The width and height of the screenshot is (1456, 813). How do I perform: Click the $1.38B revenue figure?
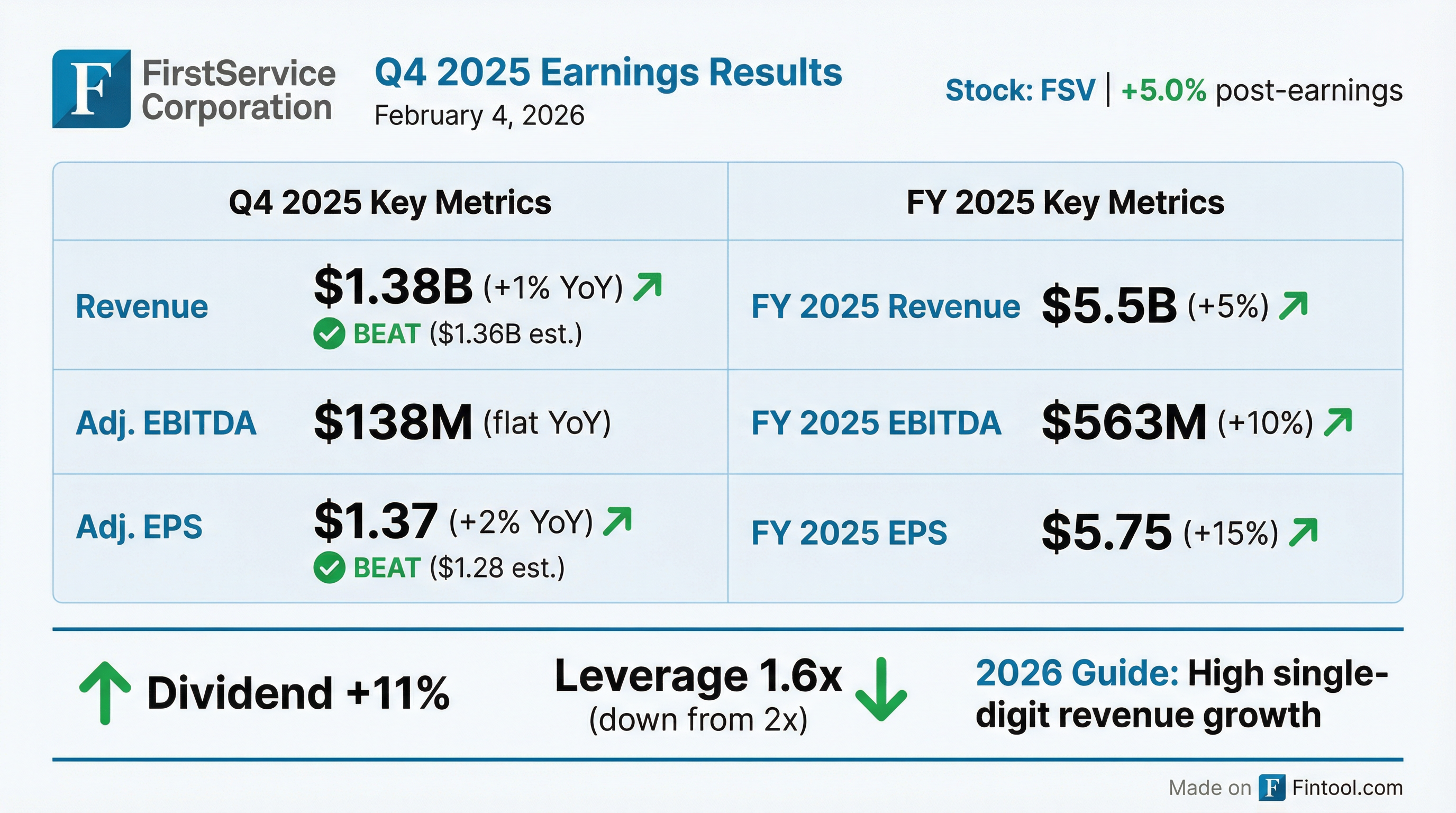click(x=393, y=286)
